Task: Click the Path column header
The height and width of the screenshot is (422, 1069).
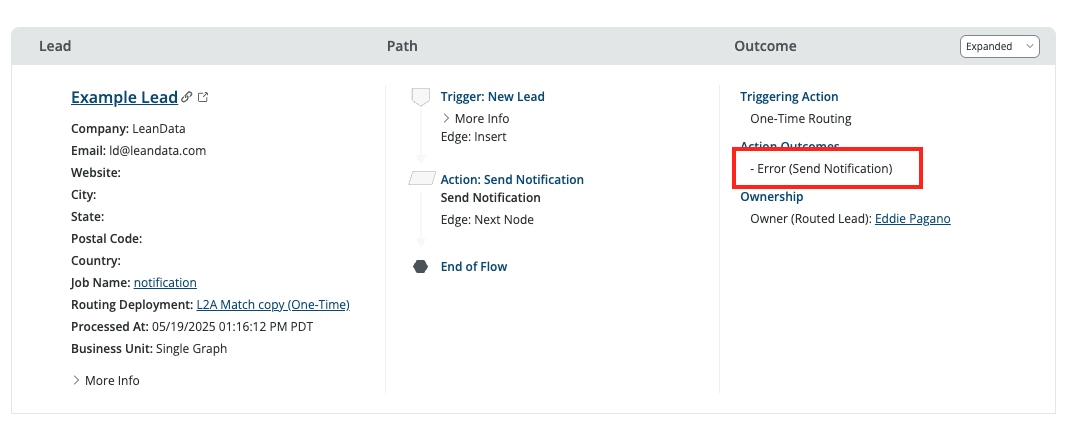Action: (402, 46)
